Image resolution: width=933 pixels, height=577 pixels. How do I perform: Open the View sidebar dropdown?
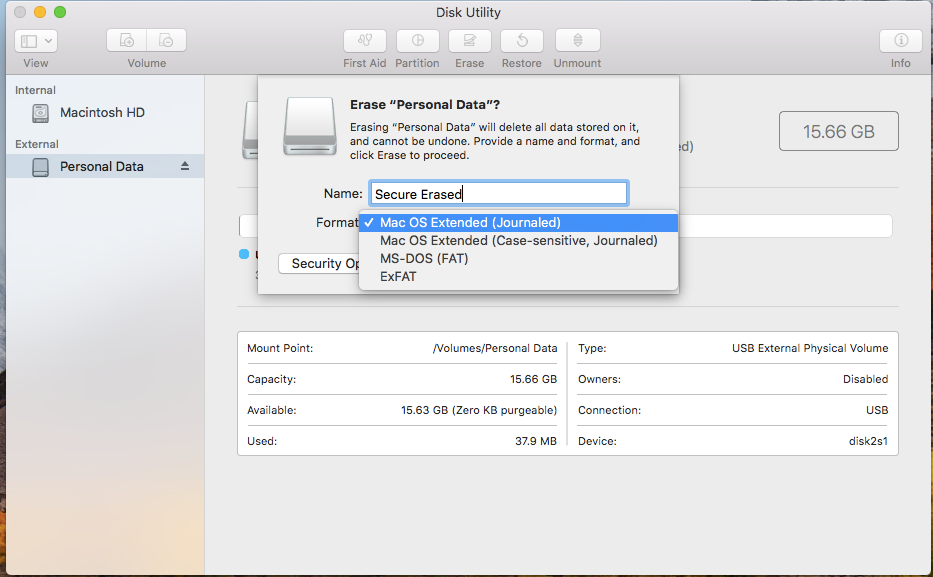(36, 41)
